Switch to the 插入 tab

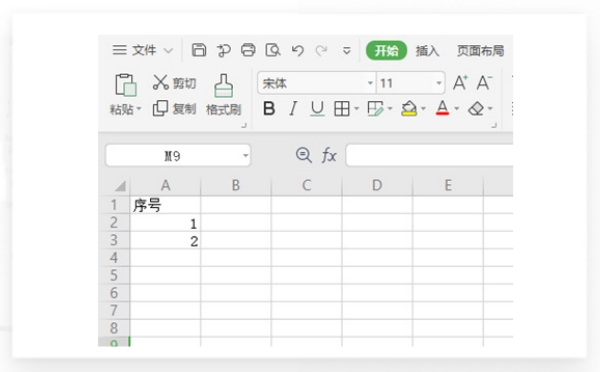point(427,51)
